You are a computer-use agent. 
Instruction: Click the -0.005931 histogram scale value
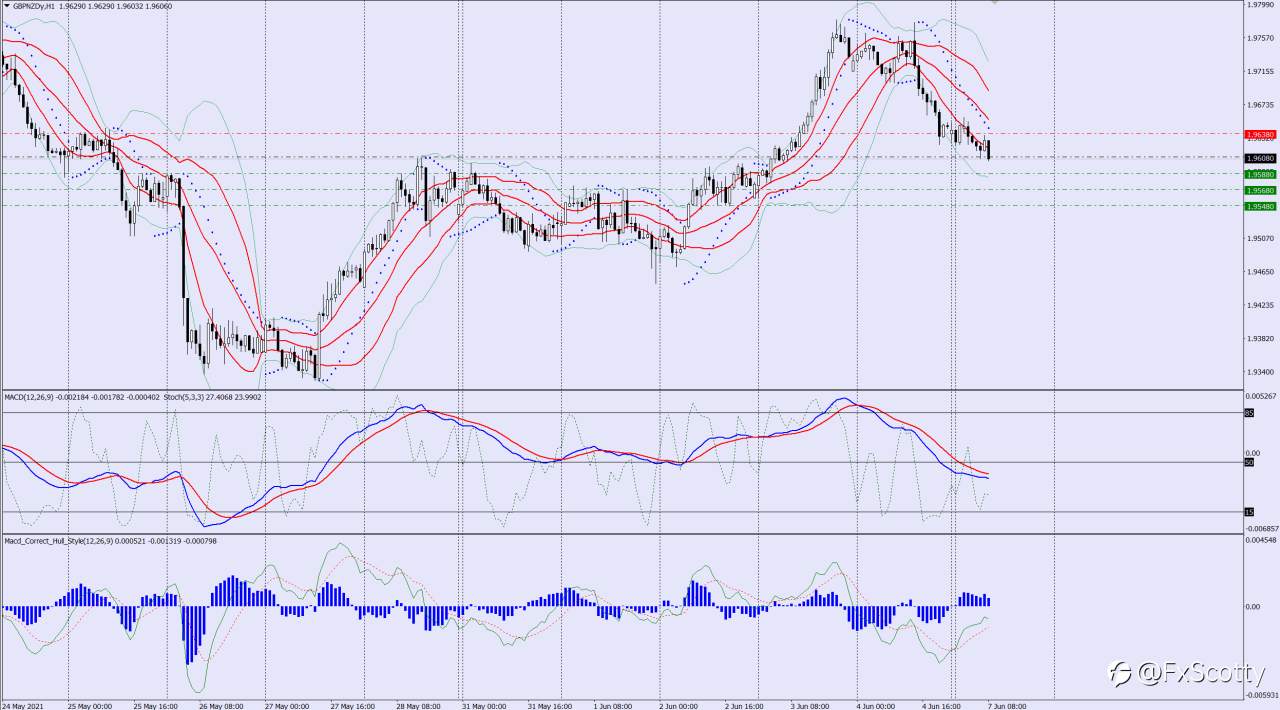pyautogui.click(x=1262, y=694)
